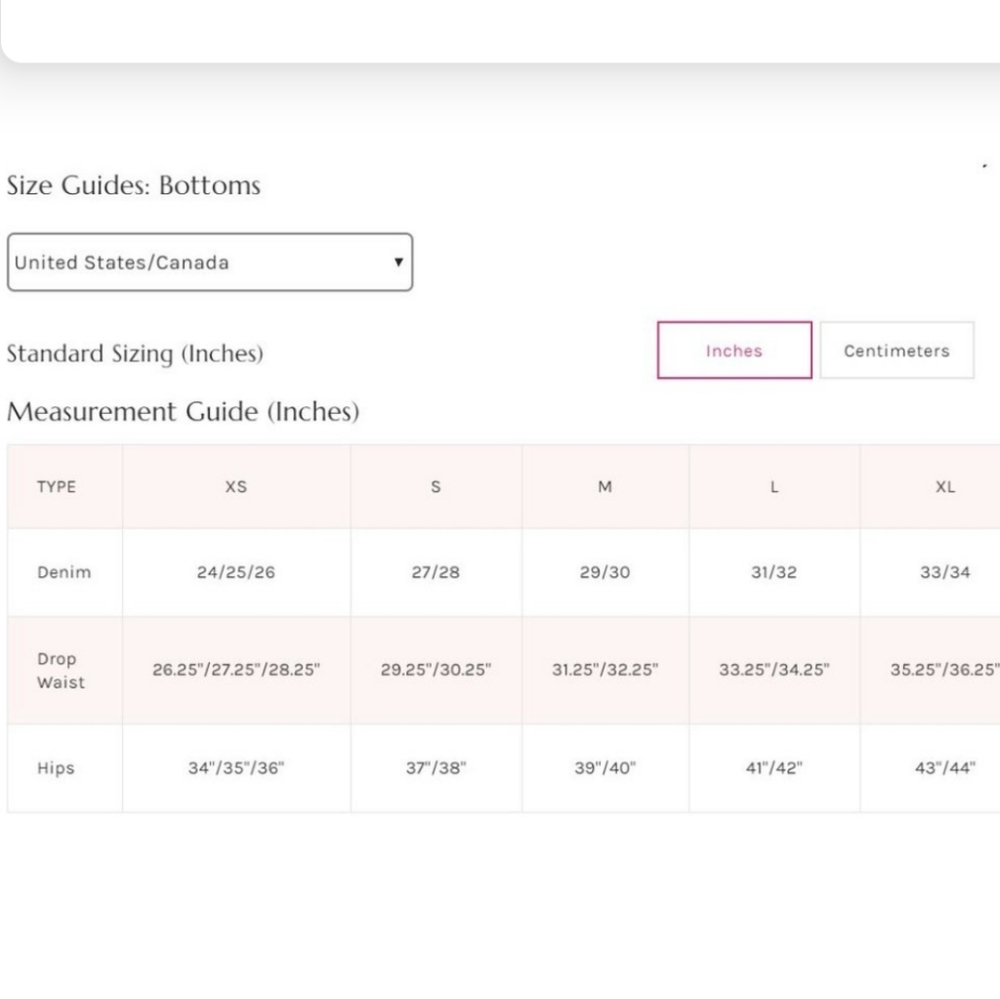
Task: Select the L column header
Action: (x=774, y=487)
